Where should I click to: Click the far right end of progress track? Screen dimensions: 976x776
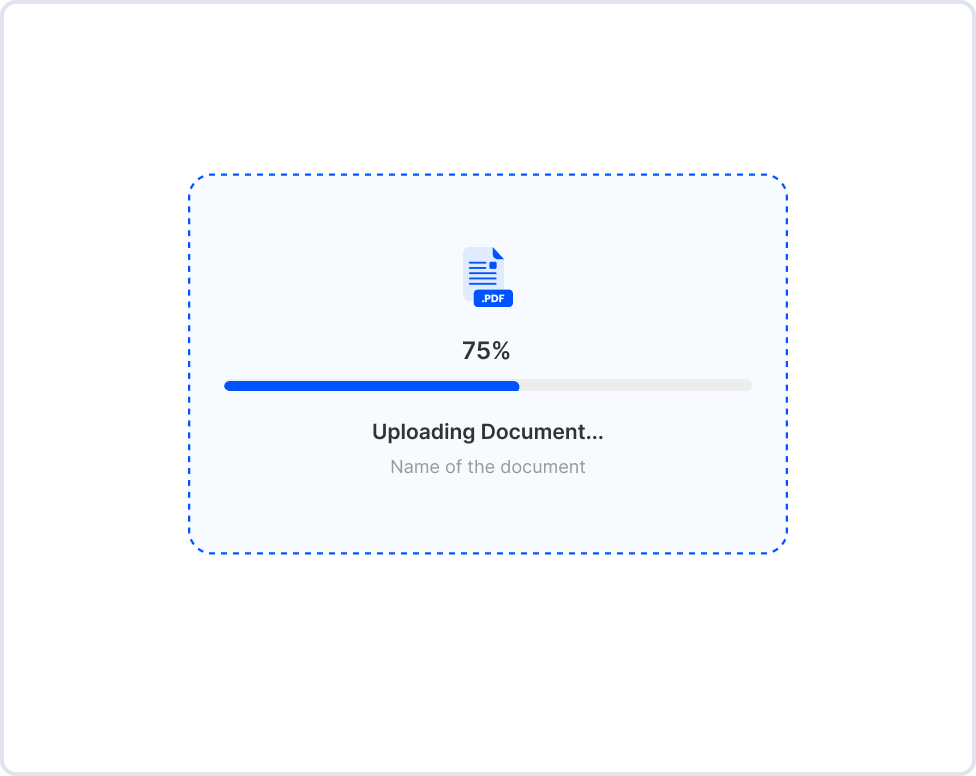point(747,386)
